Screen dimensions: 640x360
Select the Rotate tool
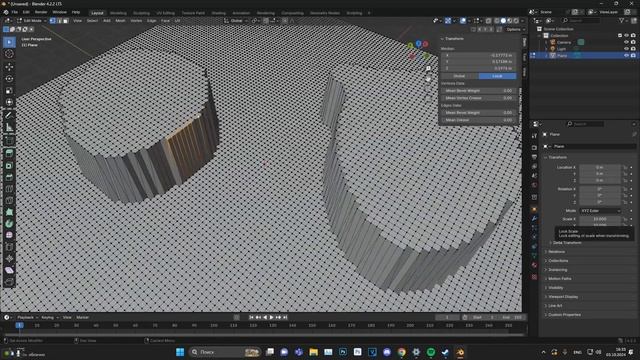(x=9, y=78)
